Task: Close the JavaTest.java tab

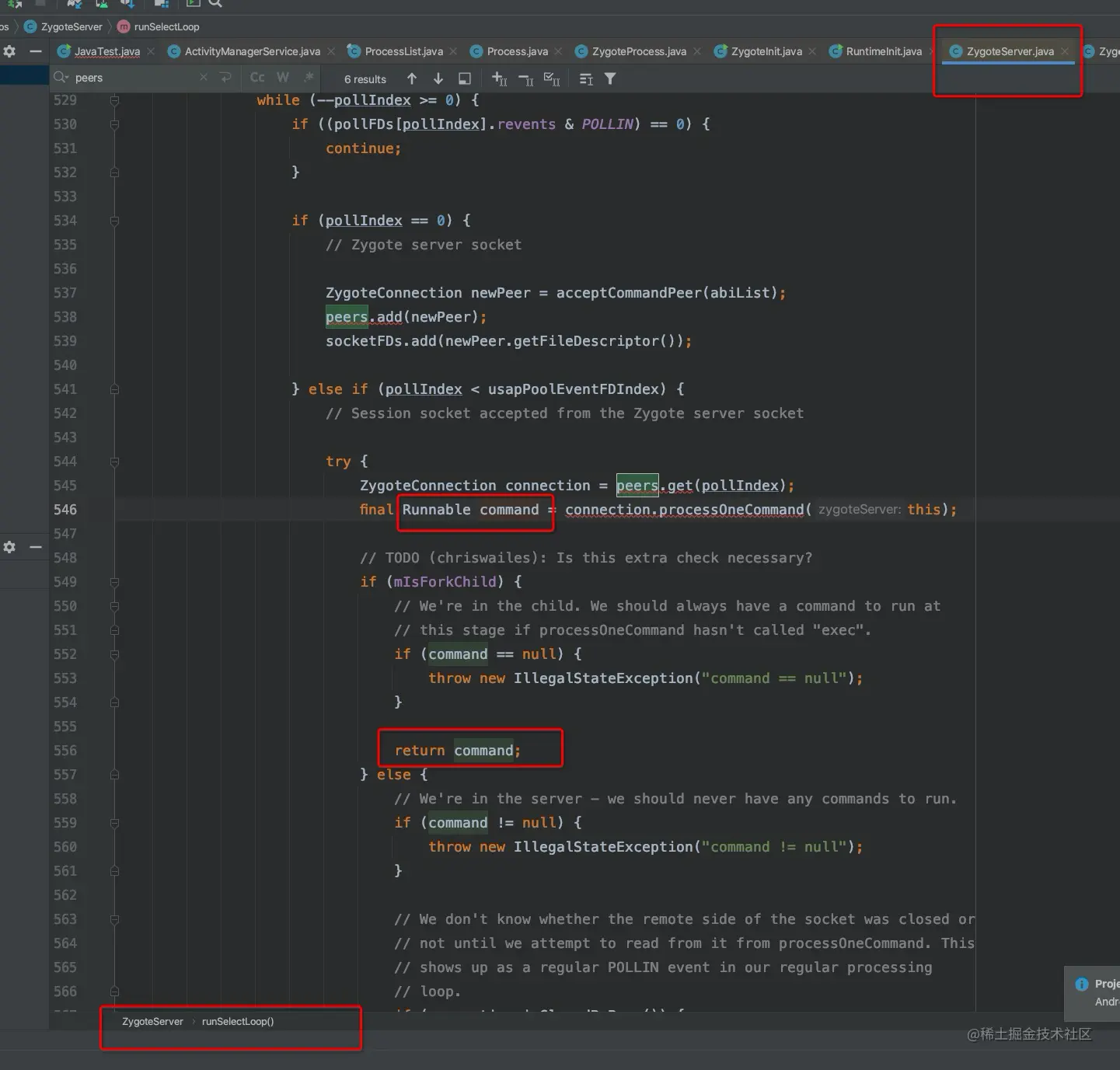Action: (x=151, y=51)
